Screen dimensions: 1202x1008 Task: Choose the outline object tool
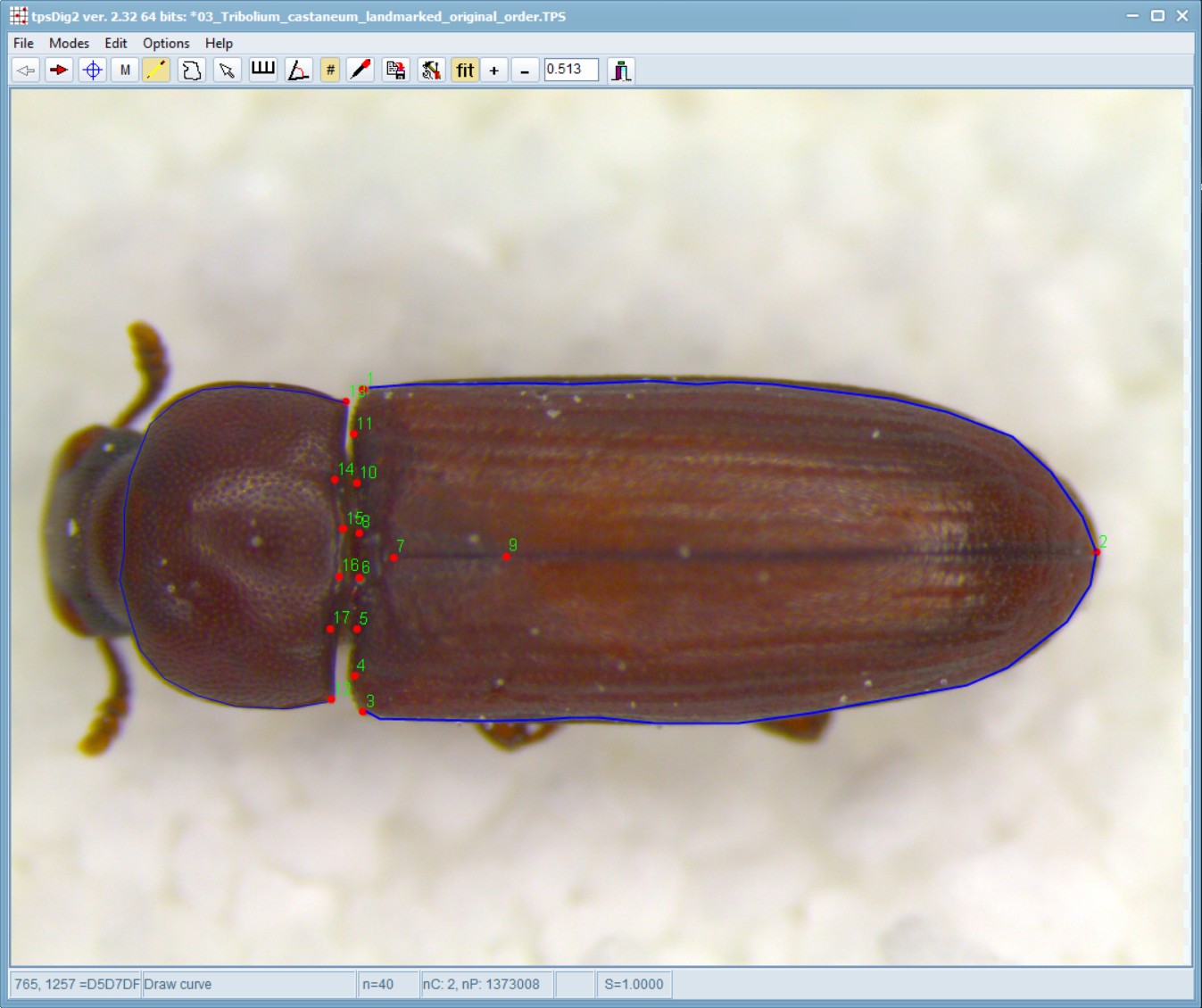tap(191, 70)
